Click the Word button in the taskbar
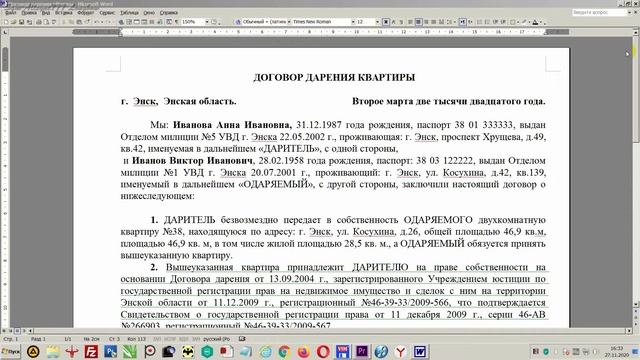Image resolution: width=640 pixels, height=360 pixels. tap(420, 351)
